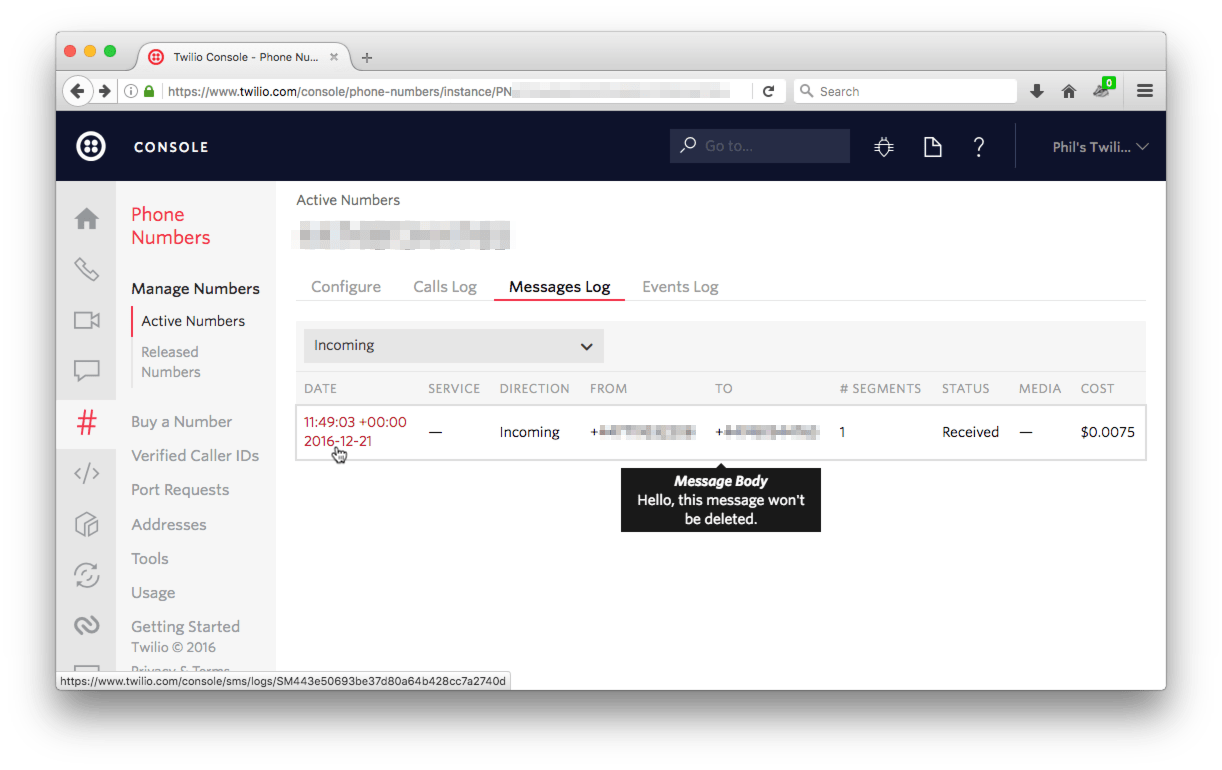Click the help question mark icon
Screen dimensions: 1222x770
979,147
